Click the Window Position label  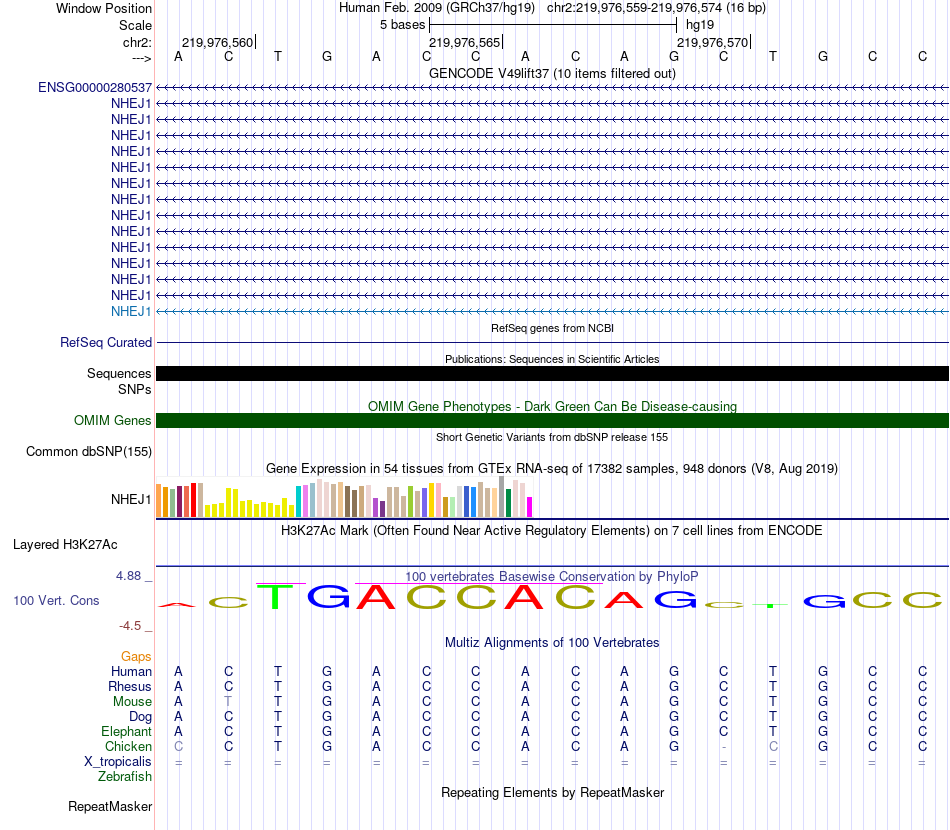pos(104,8)
